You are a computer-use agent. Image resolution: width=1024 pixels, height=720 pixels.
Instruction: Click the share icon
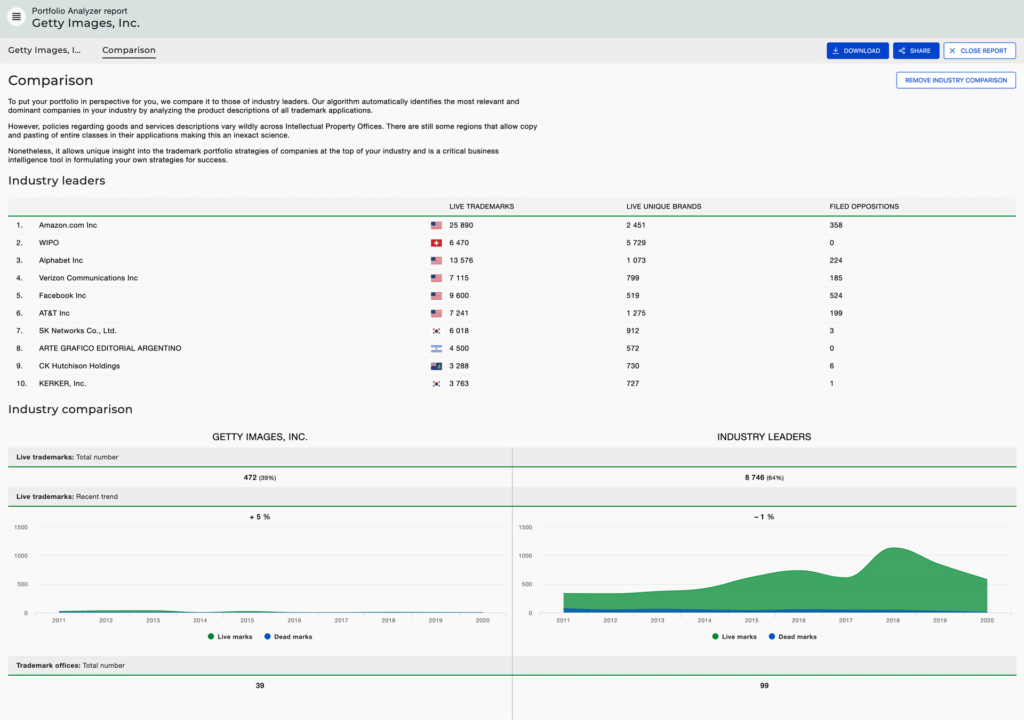pos(902,51)
